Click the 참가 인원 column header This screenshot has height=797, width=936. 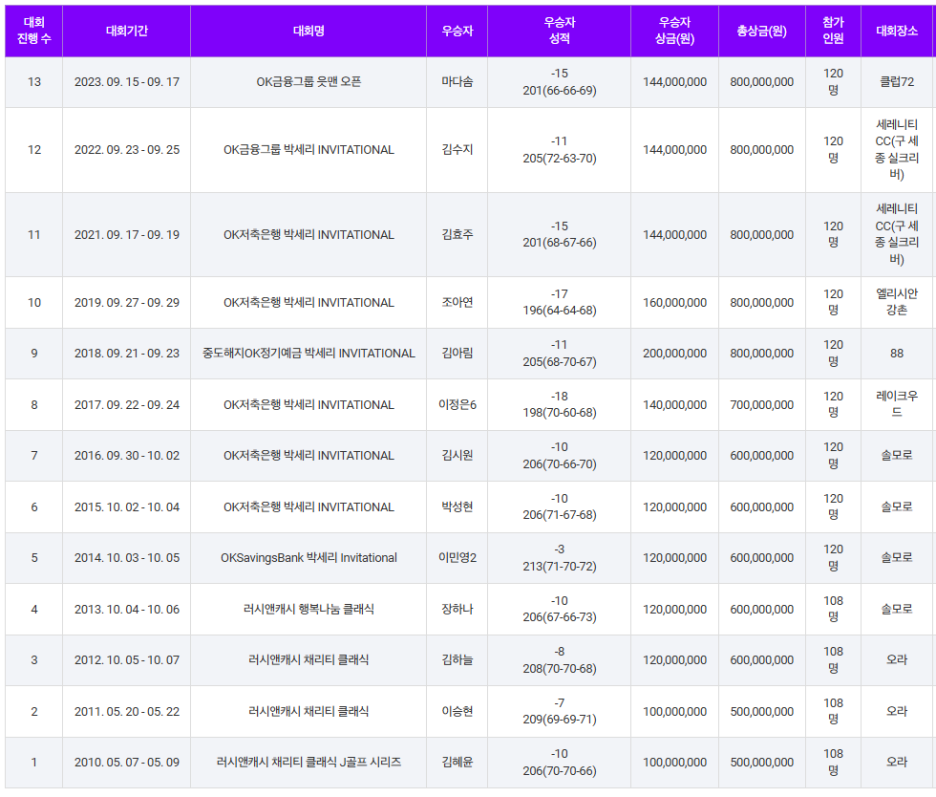point(833,31)
